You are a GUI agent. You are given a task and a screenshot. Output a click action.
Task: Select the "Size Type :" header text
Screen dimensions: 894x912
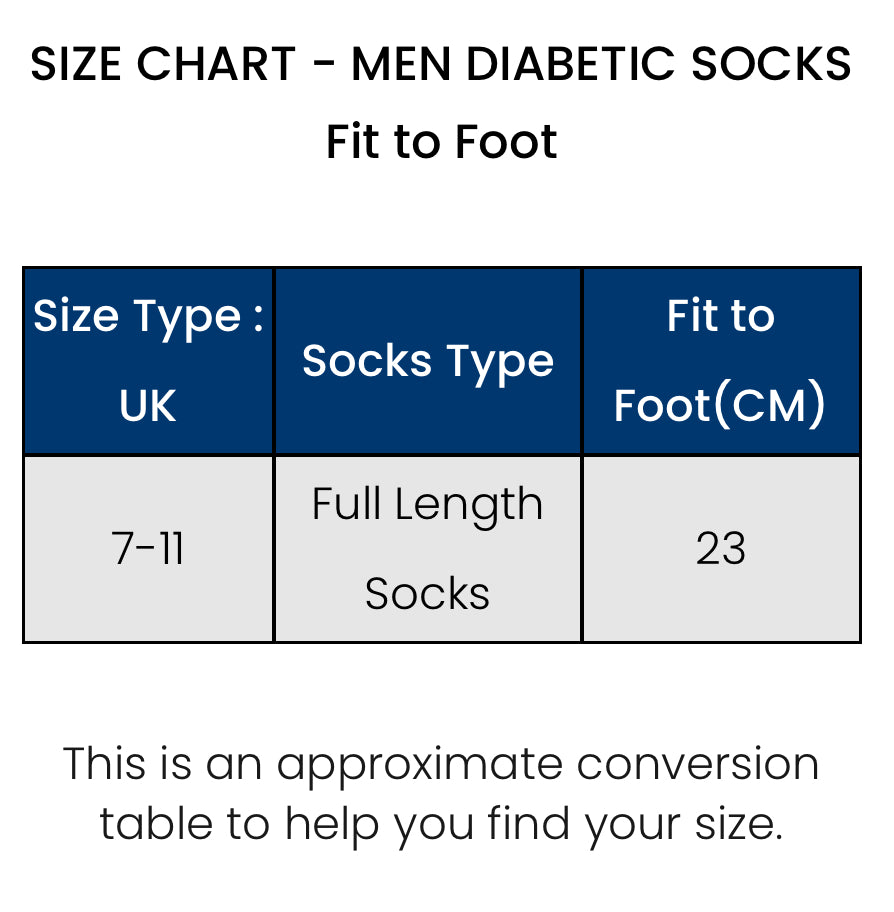148,317
